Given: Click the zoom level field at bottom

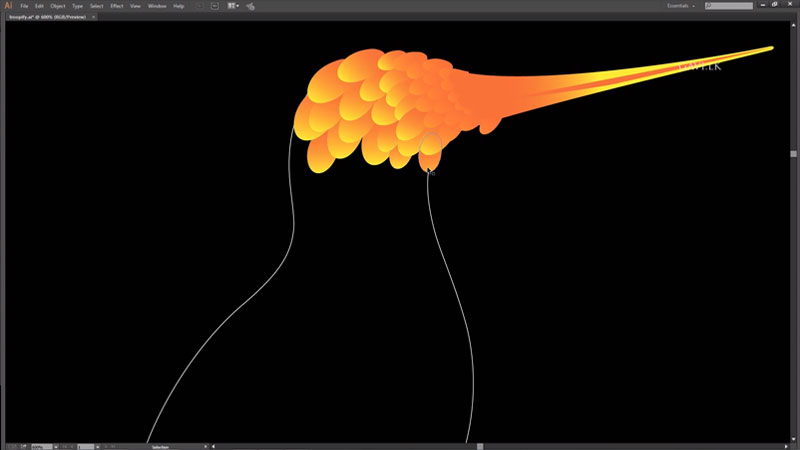Looking at the screenshot, I should click(41, 447).
